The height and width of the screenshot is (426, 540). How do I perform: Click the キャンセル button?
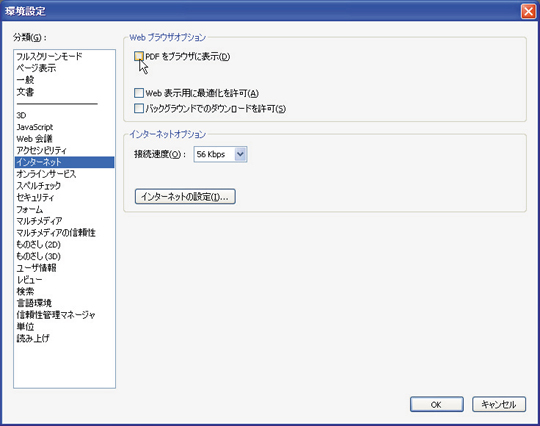point(499,404)
